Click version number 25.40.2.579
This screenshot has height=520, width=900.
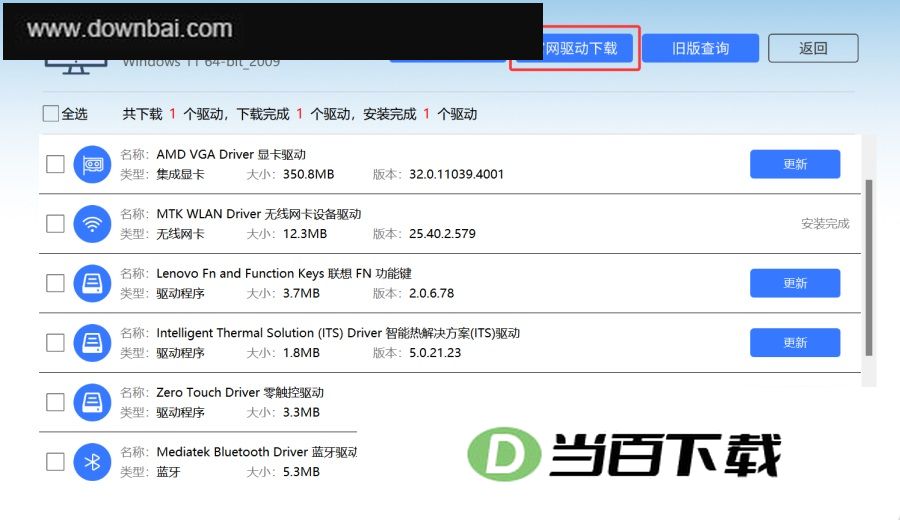point(443,234)
